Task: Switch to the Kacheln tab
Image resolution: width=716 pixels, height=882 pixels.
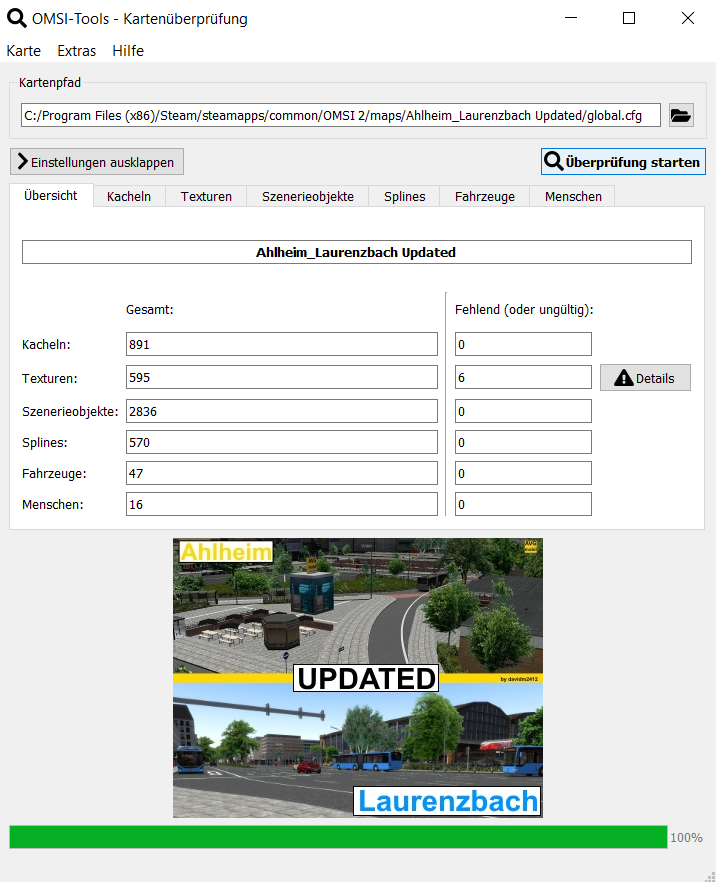Action: (129, 197)
